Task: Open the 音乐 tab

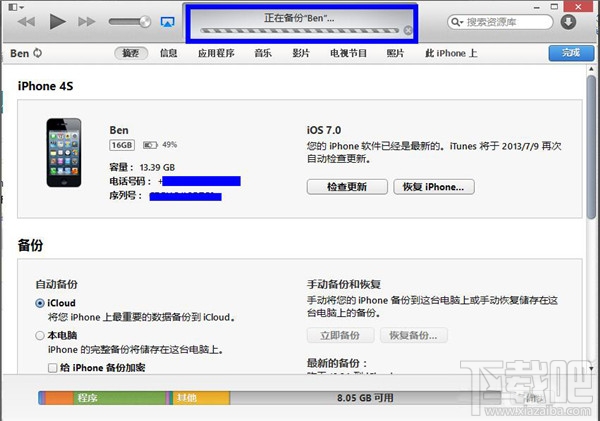Action: pos(263,53)
